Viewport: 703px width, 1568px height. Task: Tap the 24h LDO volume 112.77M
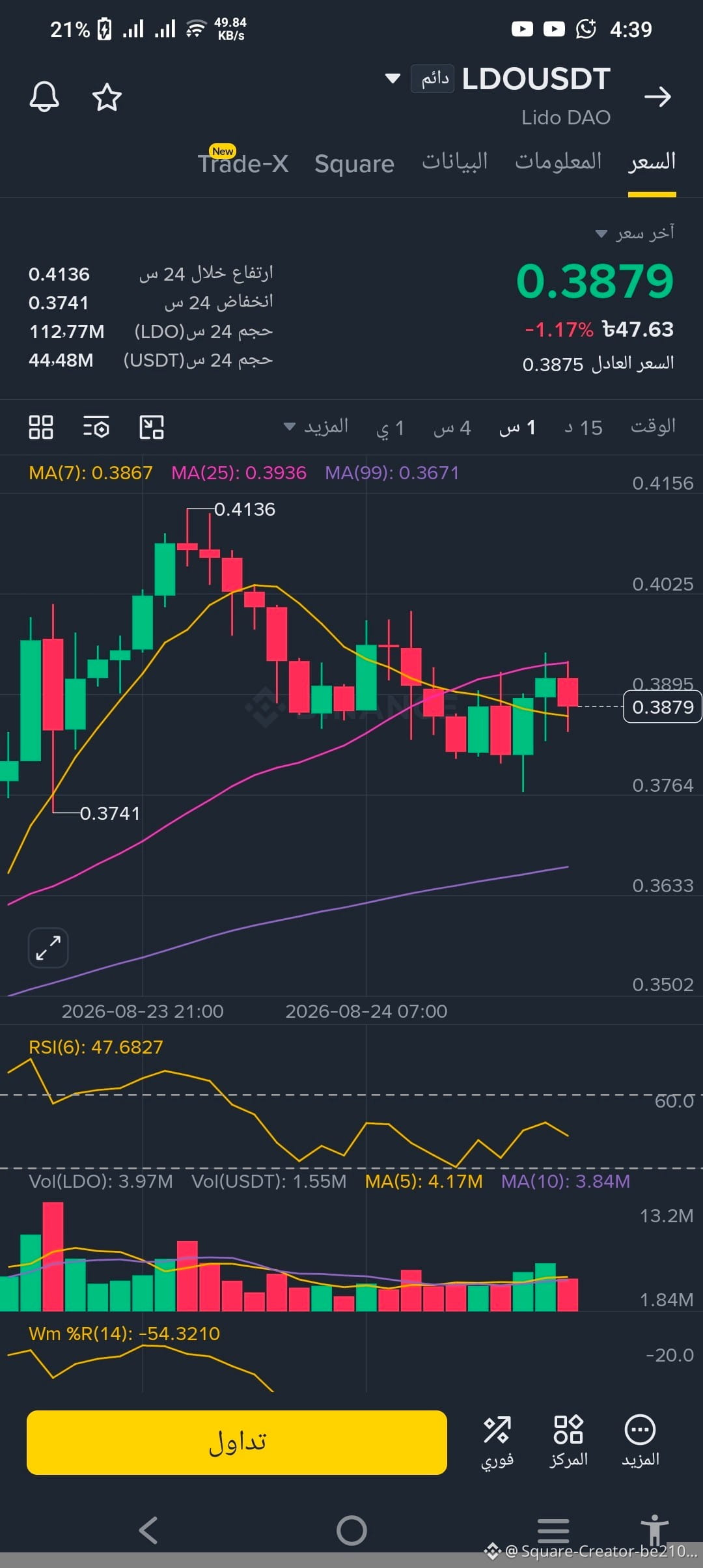point(67,331)
